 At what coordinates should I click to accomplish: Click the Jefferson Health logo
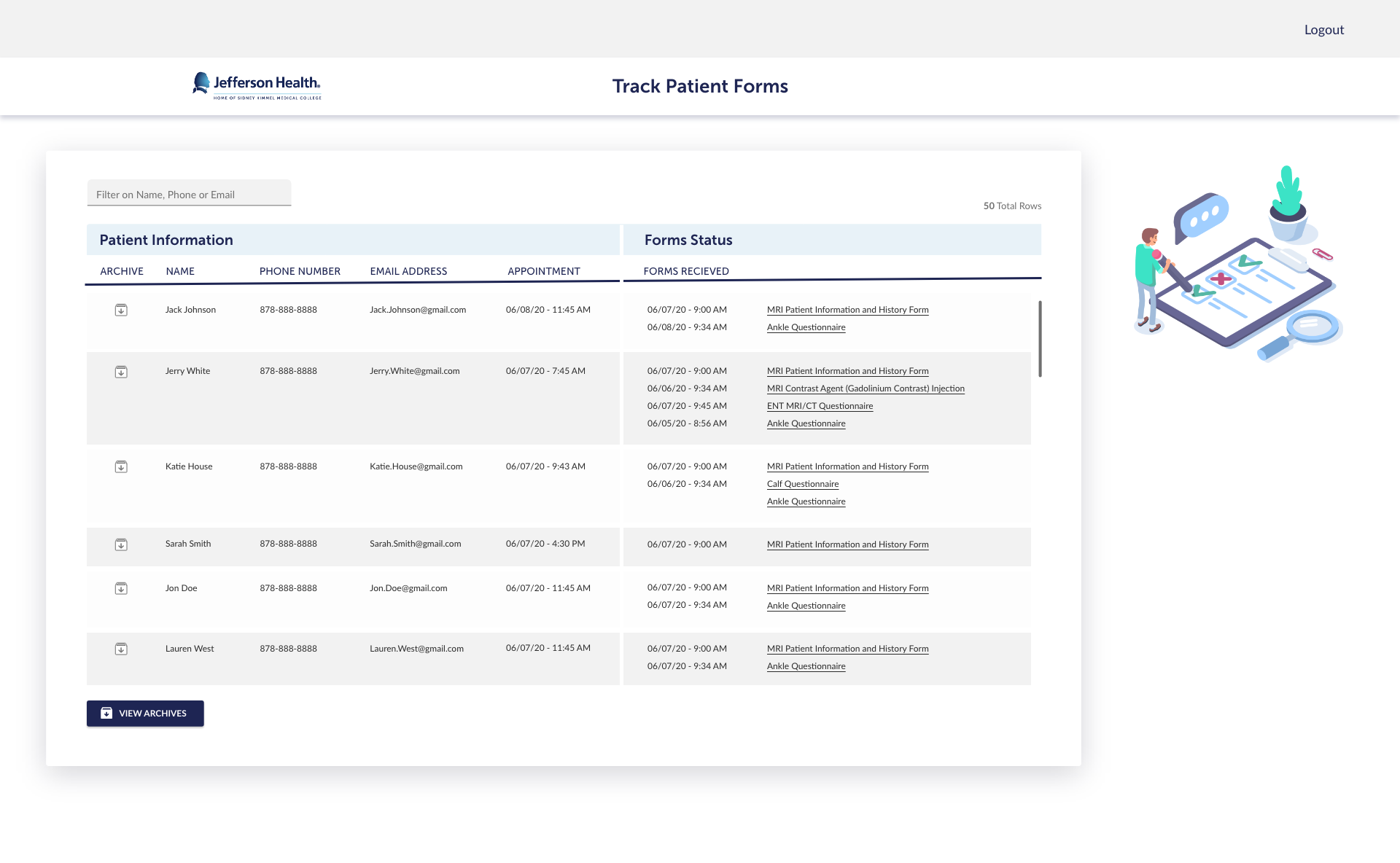[257, 86]
